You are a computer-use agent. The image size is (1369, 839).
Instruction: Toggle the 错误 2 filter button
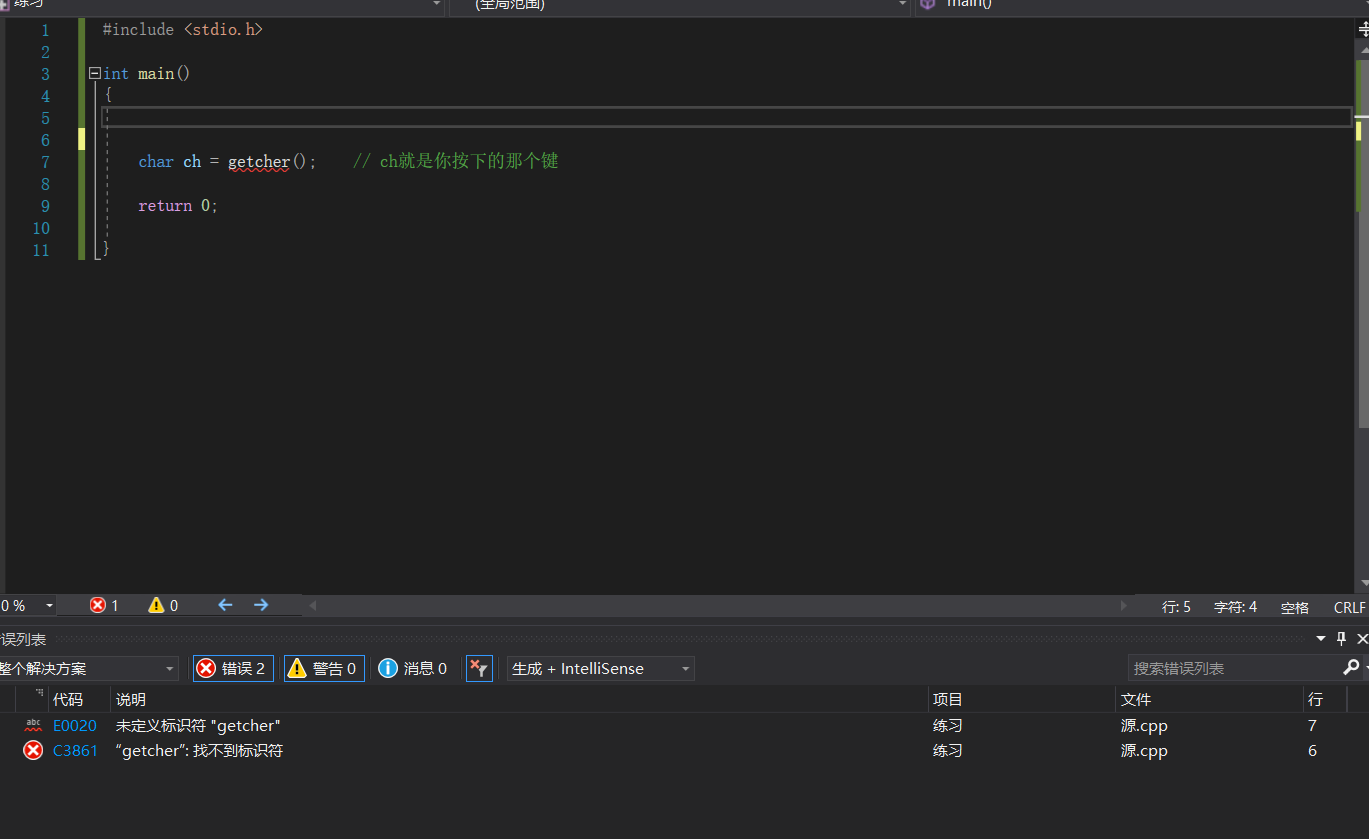click(233, 668)
